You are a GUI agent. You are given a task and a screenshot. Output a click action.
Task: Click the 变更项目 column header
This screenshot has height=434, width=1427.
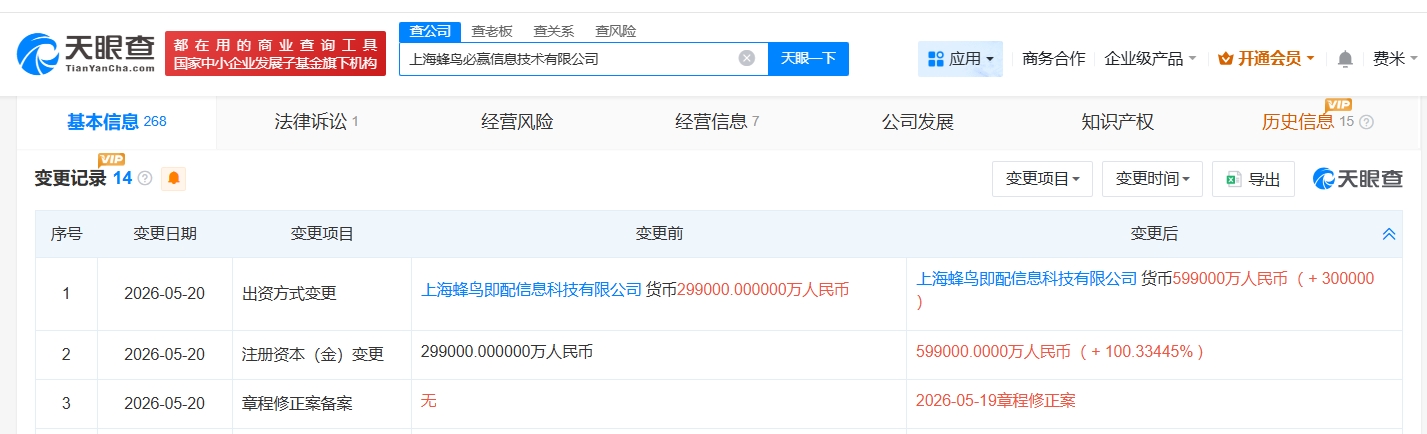click(322, 234)
